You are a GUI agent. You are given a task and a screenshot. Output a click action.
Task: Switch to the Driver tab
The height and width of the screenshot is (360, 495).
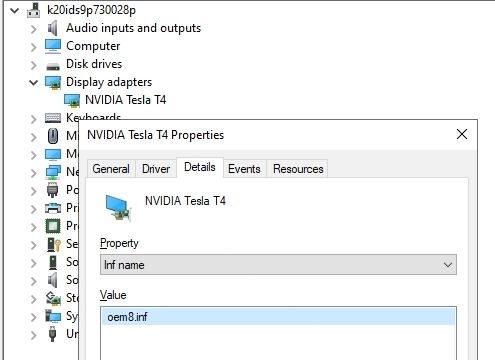point(156,169)
